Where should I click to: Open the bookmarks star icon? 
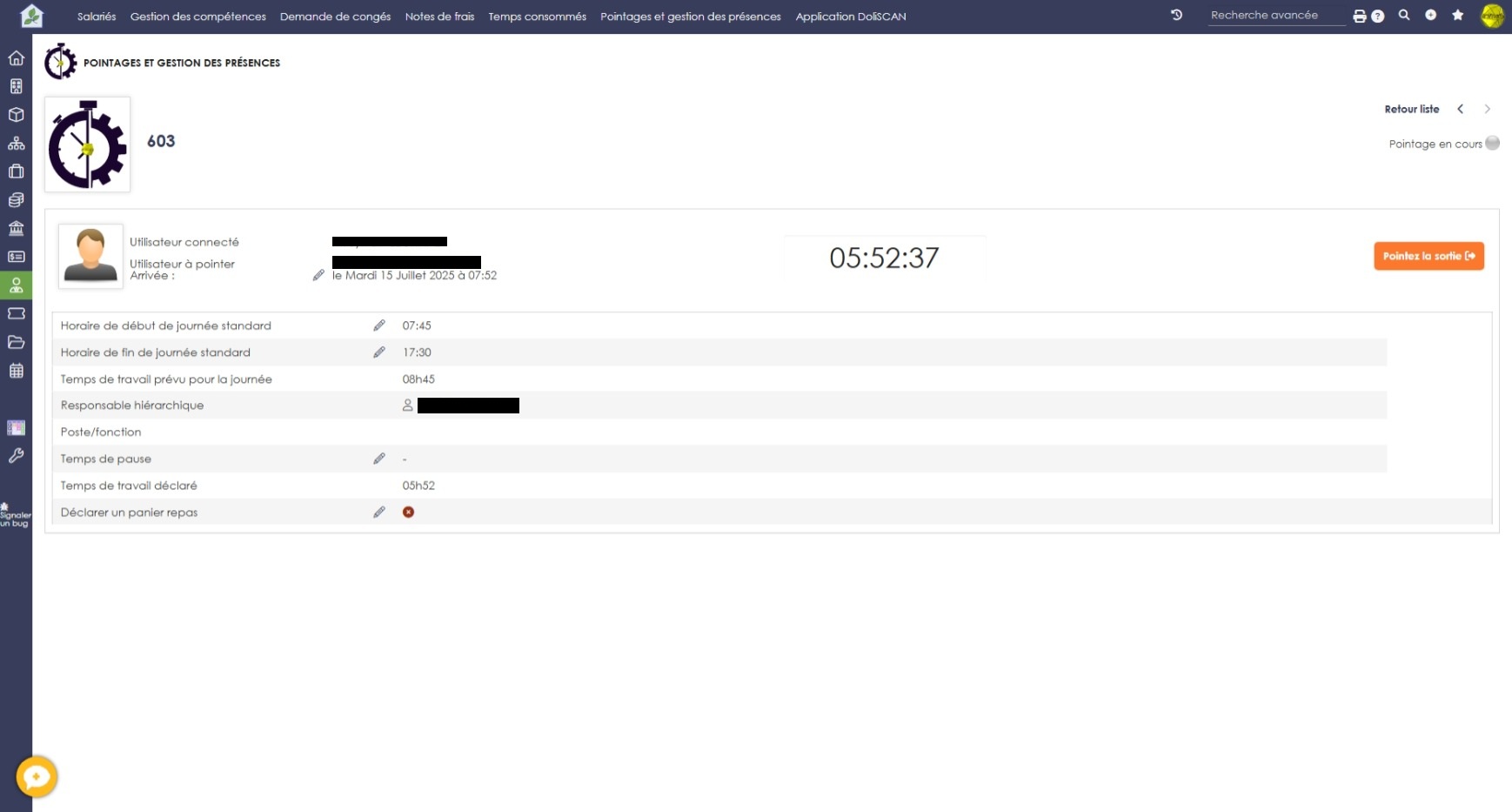point(1458,15)
